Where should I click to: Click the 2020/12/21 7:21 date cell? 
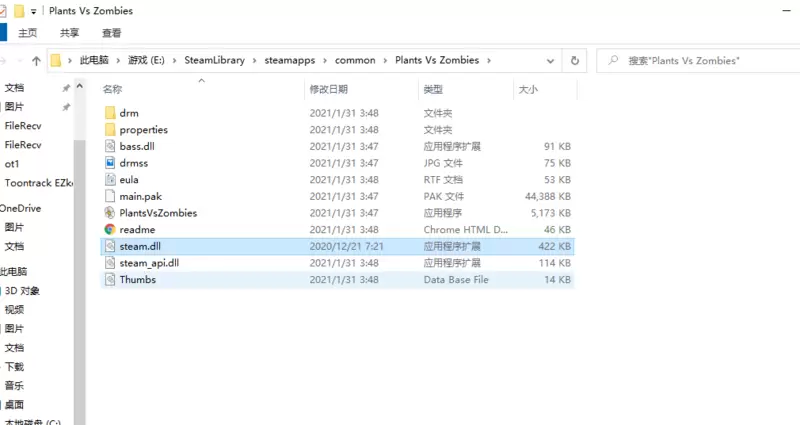click(x=346, y=246)
